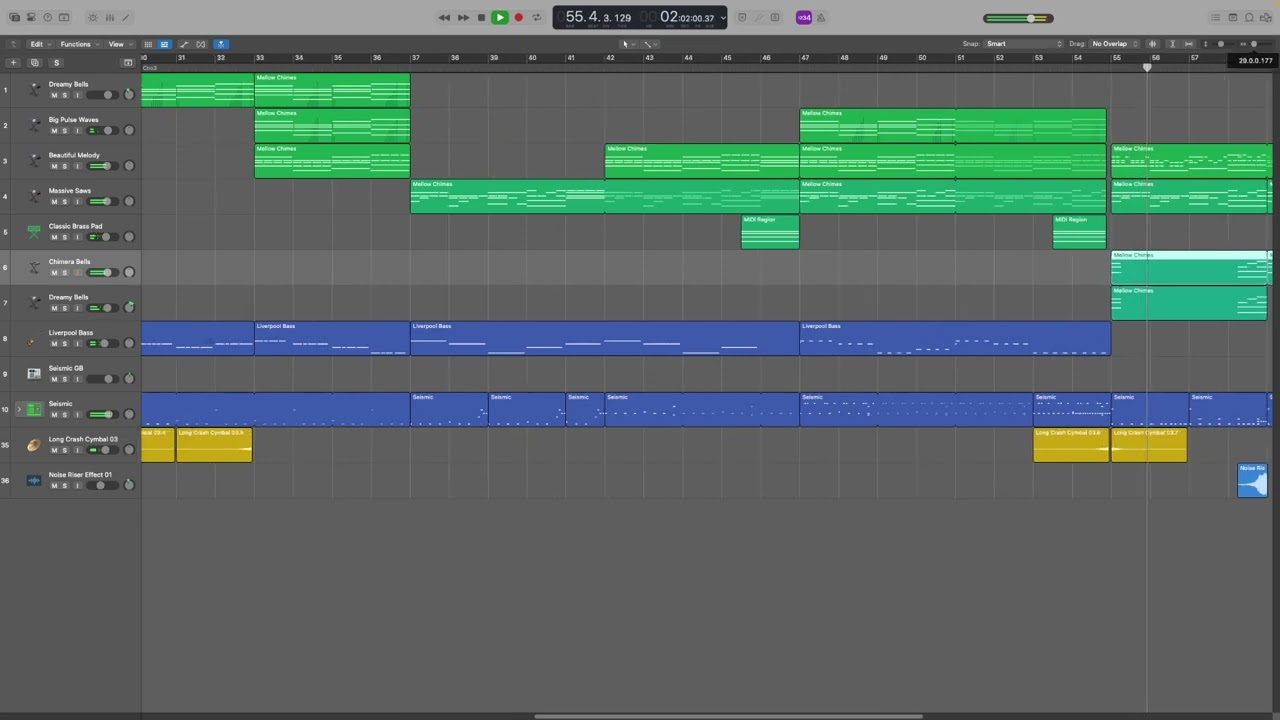Click the Track Up arrow icon
This screenshot has width=1280, height=720.
pos(14,44)
